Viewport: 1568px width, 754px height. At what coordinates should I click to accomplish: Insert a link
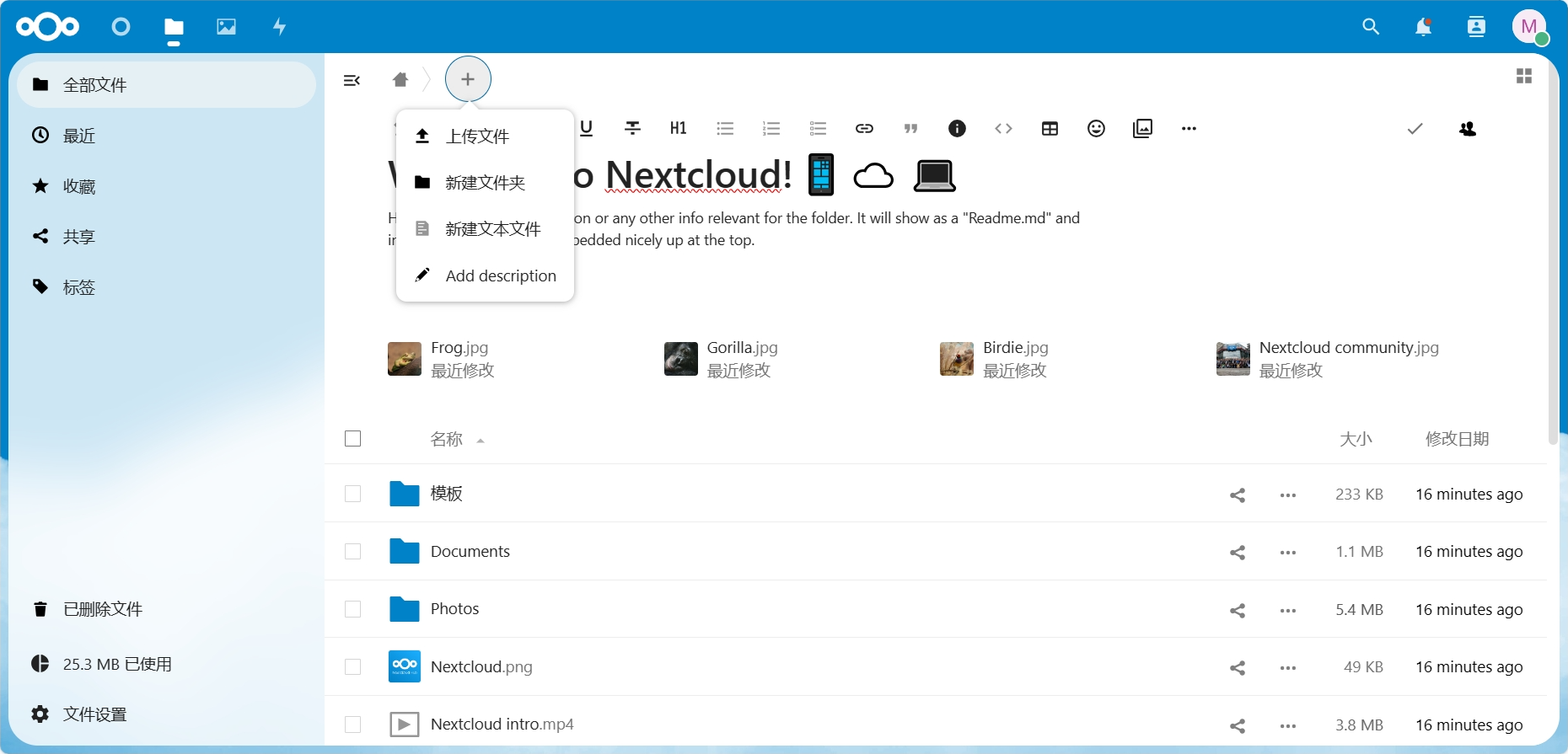864,128
